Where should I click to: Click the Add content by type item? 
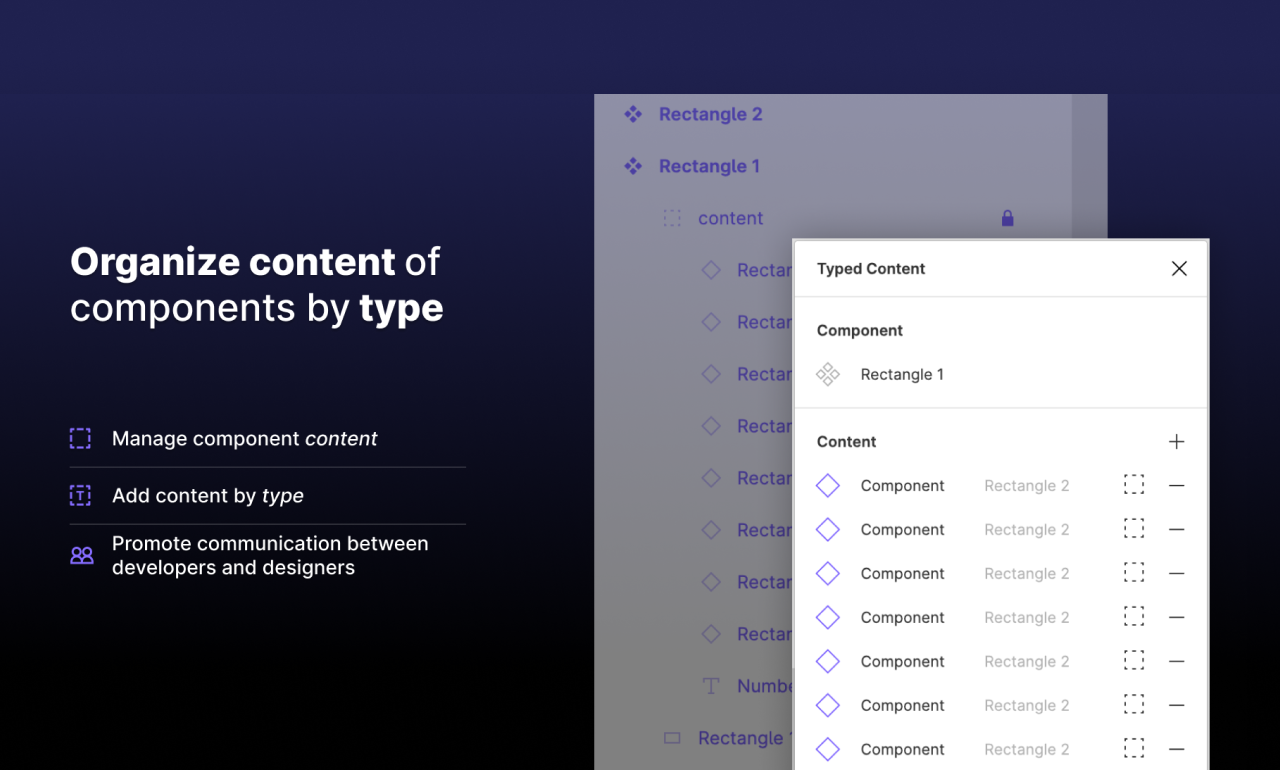click(207, 495)
